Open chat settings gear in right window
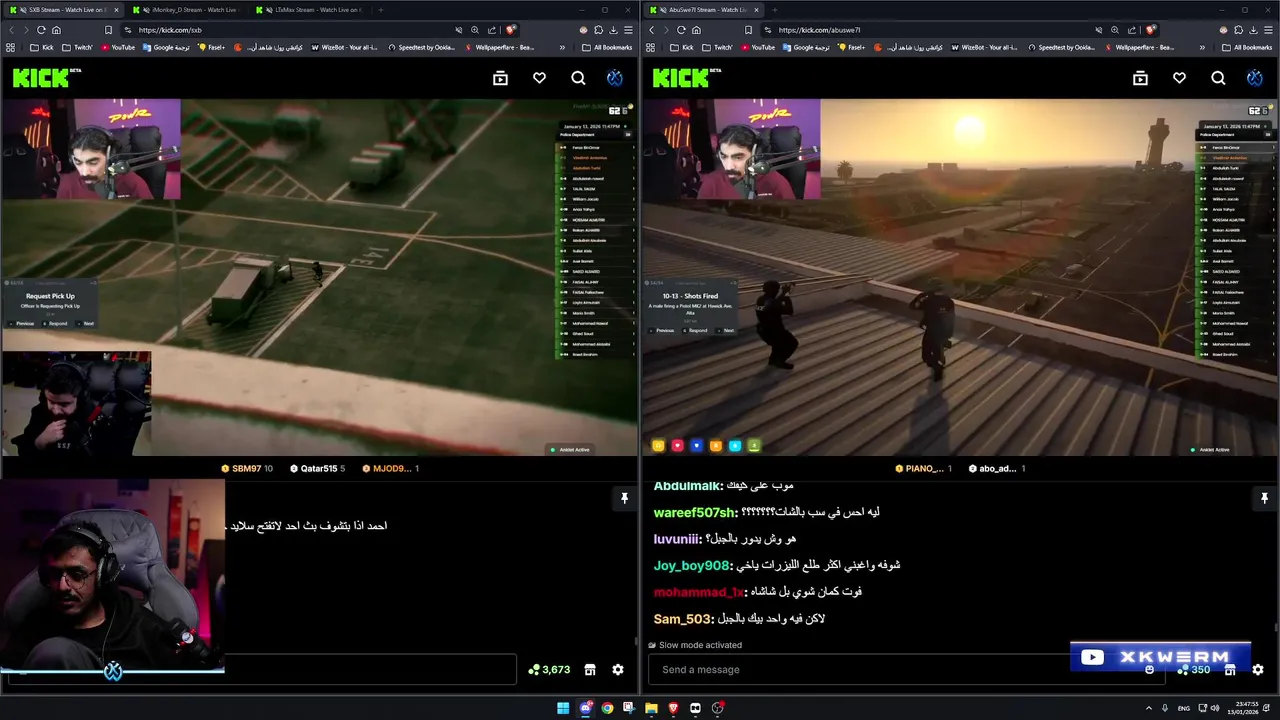The image size is (1280, 720). pos(1258,670)
